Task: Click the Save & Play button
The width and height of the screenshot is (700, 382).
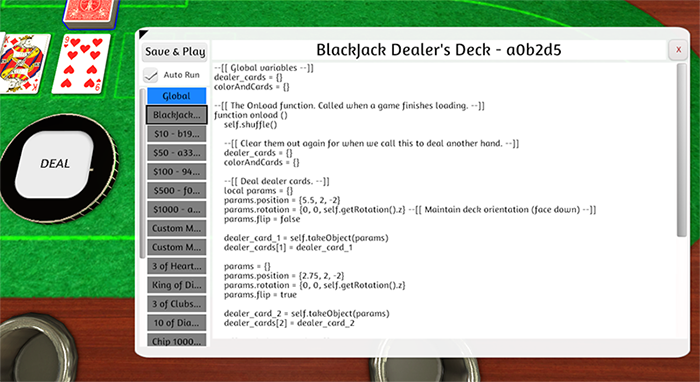Action: click(x=175, y=52)
